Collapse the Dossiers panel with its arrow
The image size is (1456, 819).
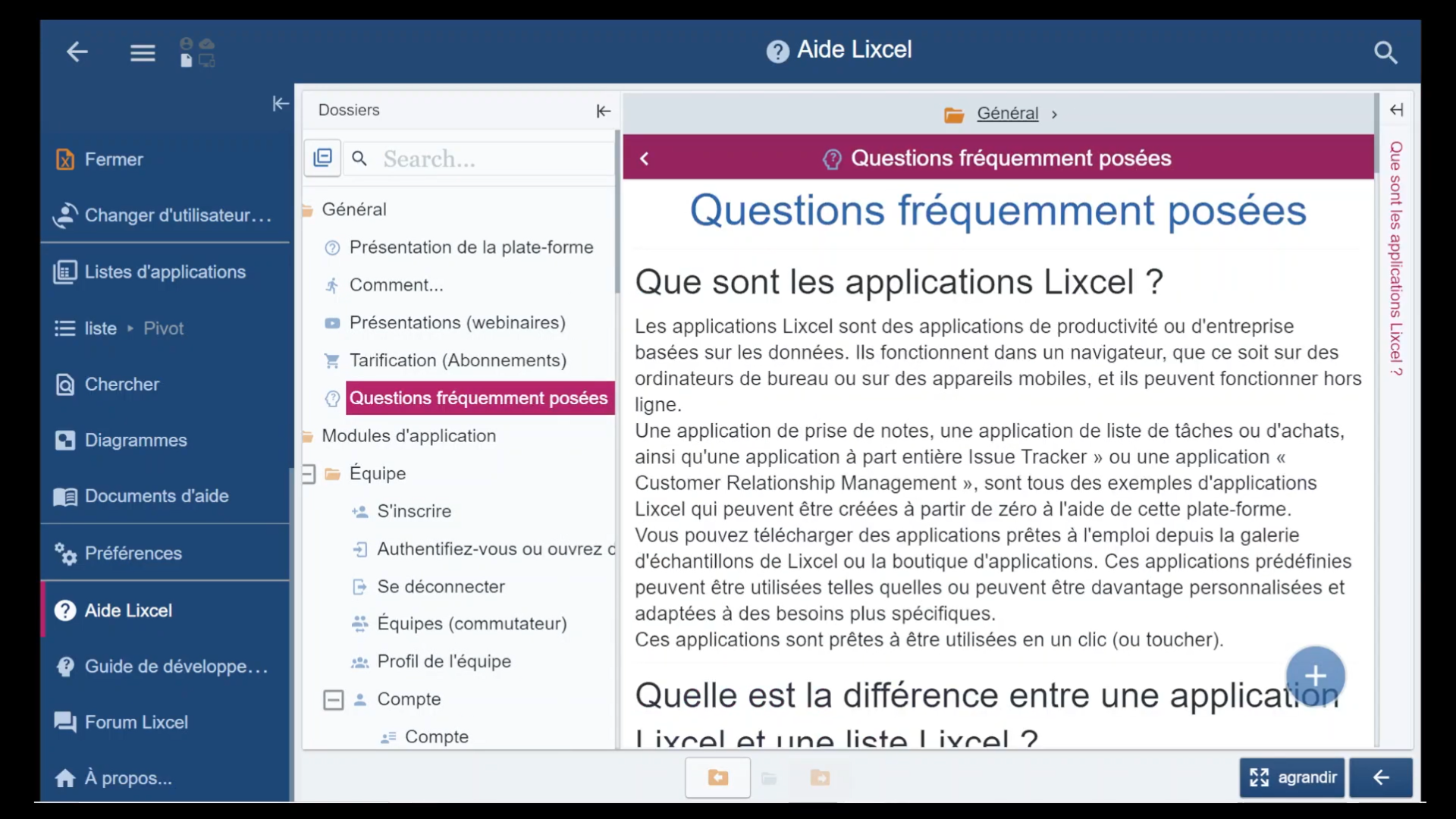[x=602, y=111]
